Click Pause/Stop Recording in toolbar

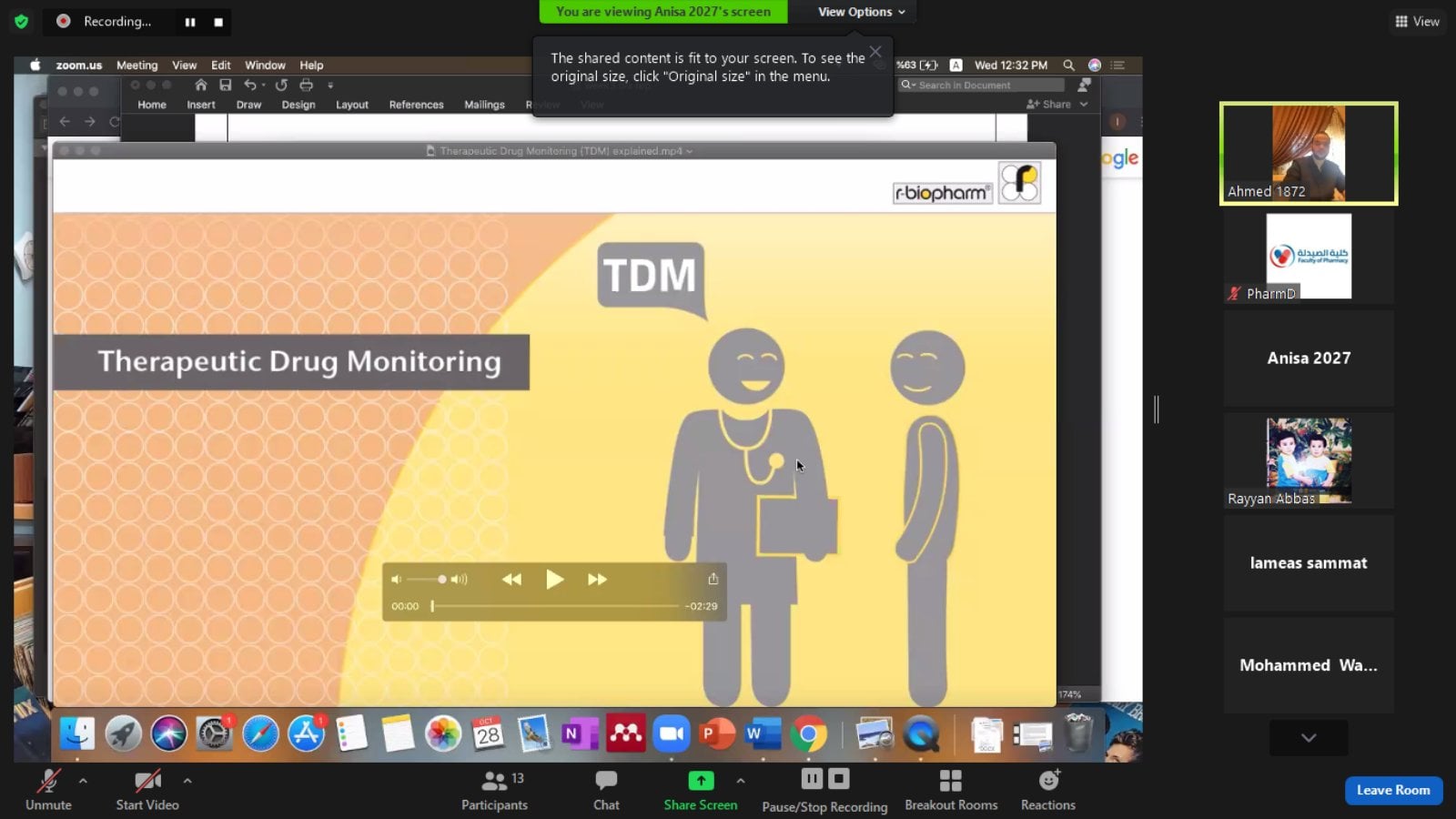[x=824, y=790]
